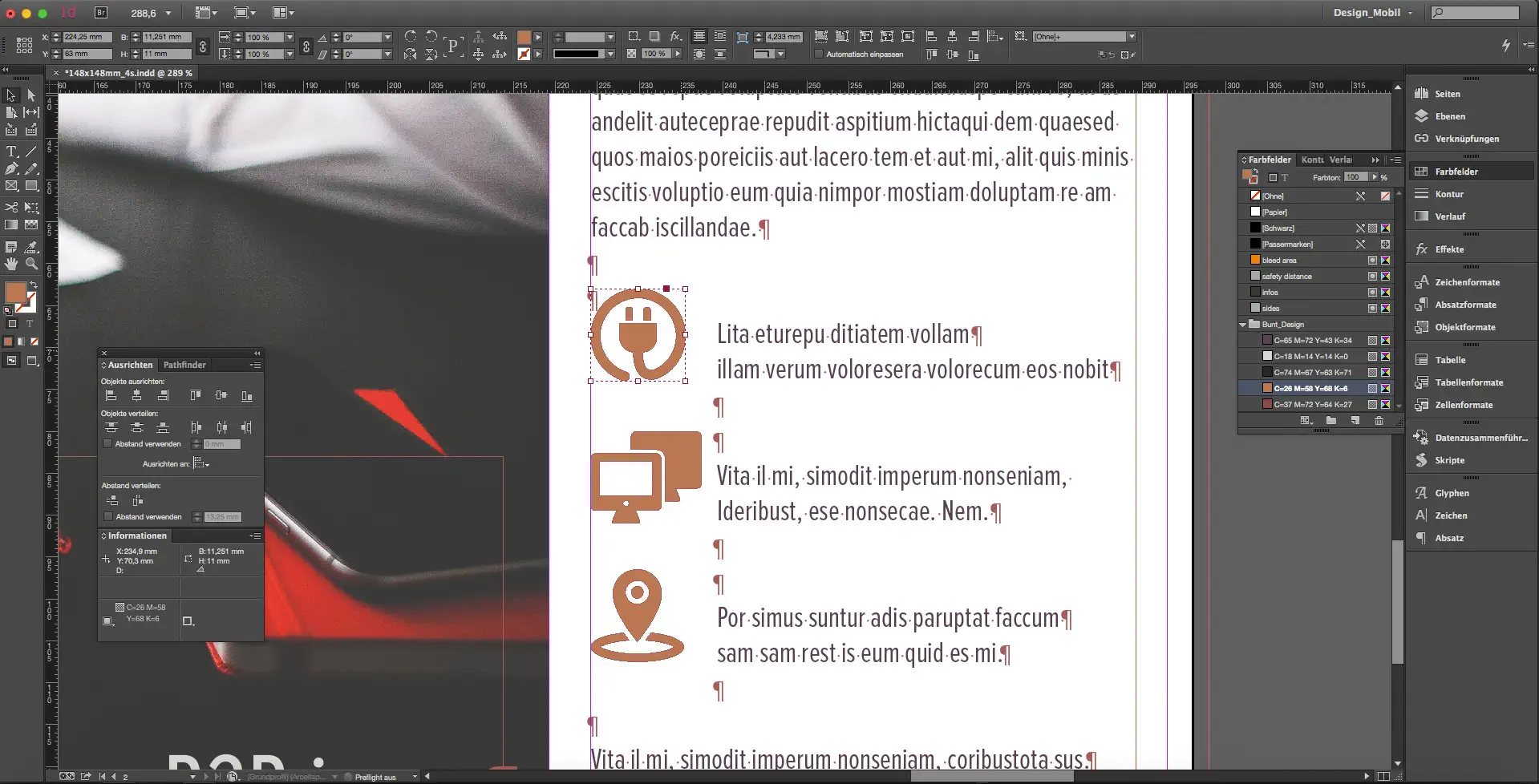Collapse the Bunt_Design swatch group
Viewport: 1539px width, 784px height.
(1243, 325)
